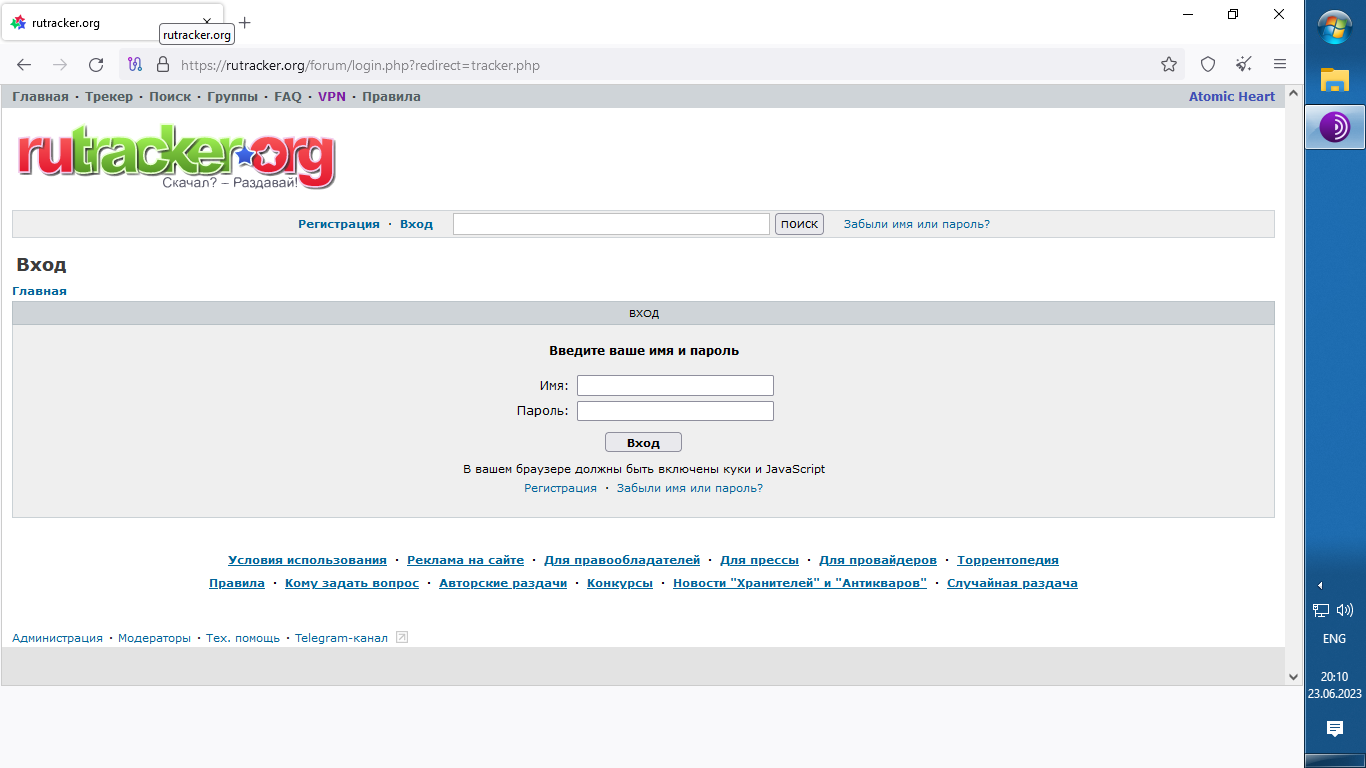
Task: Open Главная in the top menu
Action: coord(40,97)
